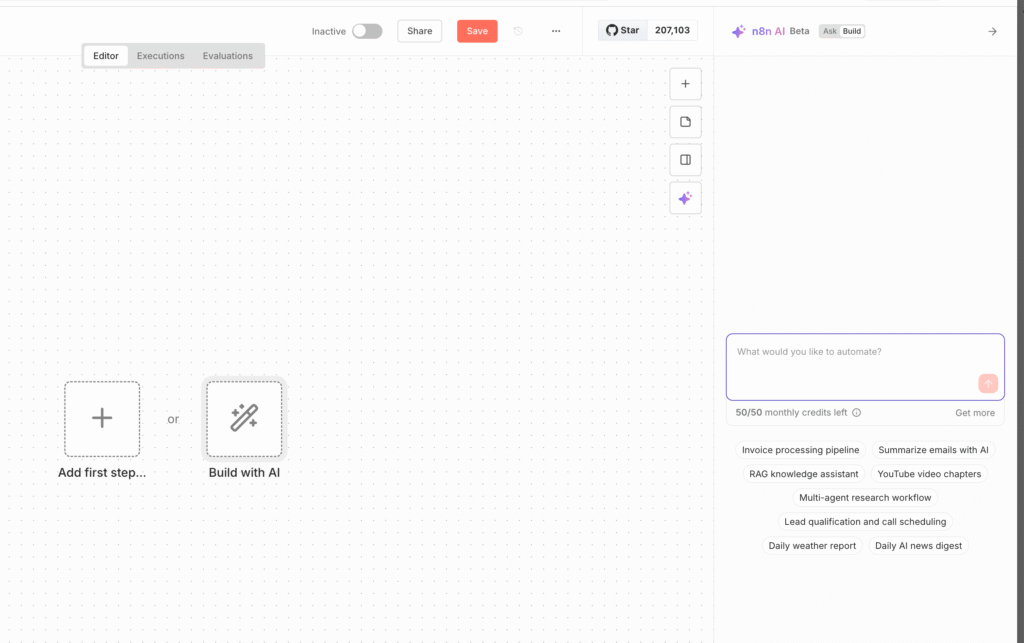Choose Invoice processing pipeline suggestion

801,450
